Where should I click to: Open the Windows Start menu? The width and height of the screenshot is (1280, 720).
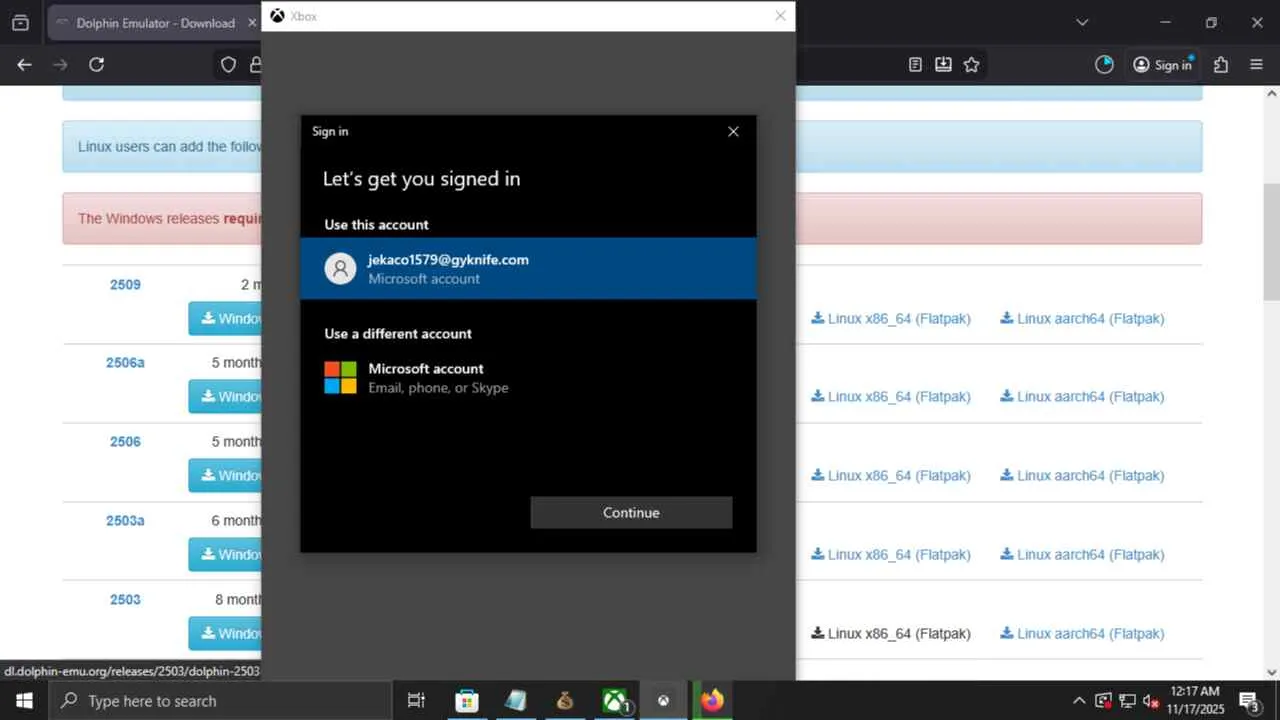24,700
